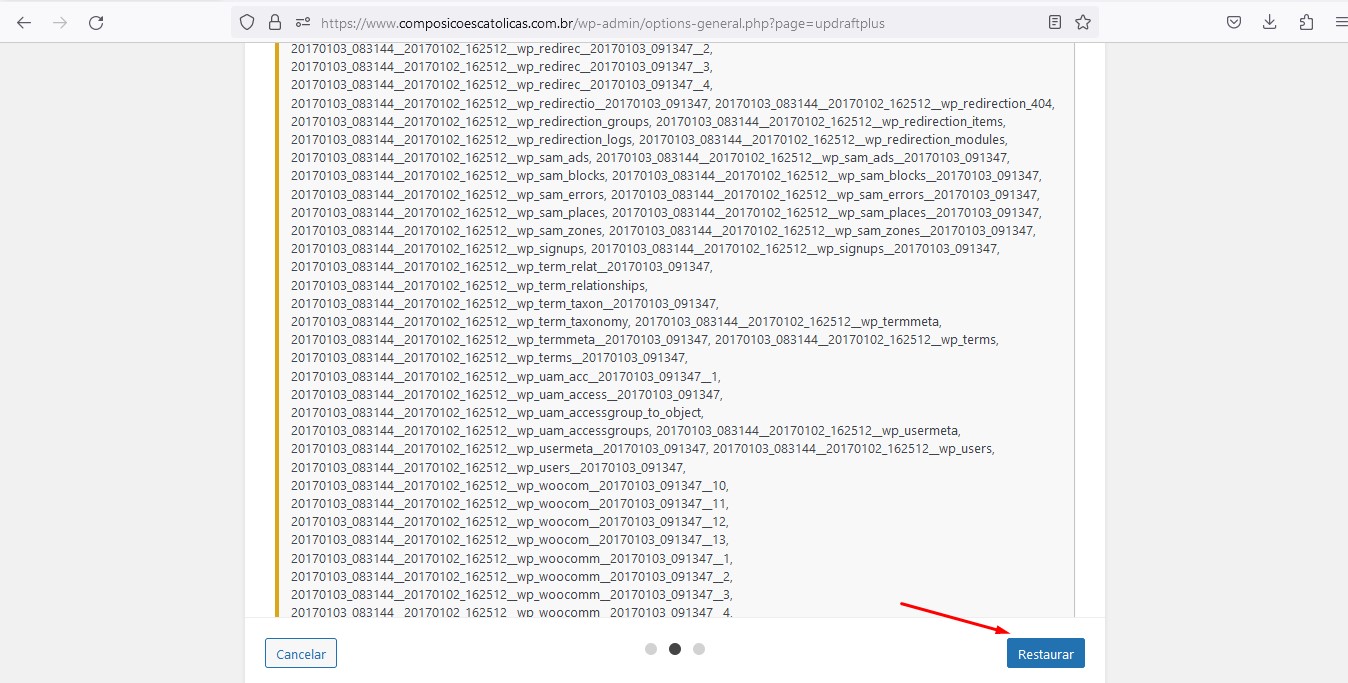Screen dimensions: 1348x683
Task: Open the browser downloads panel
Action: point(1270,22)
